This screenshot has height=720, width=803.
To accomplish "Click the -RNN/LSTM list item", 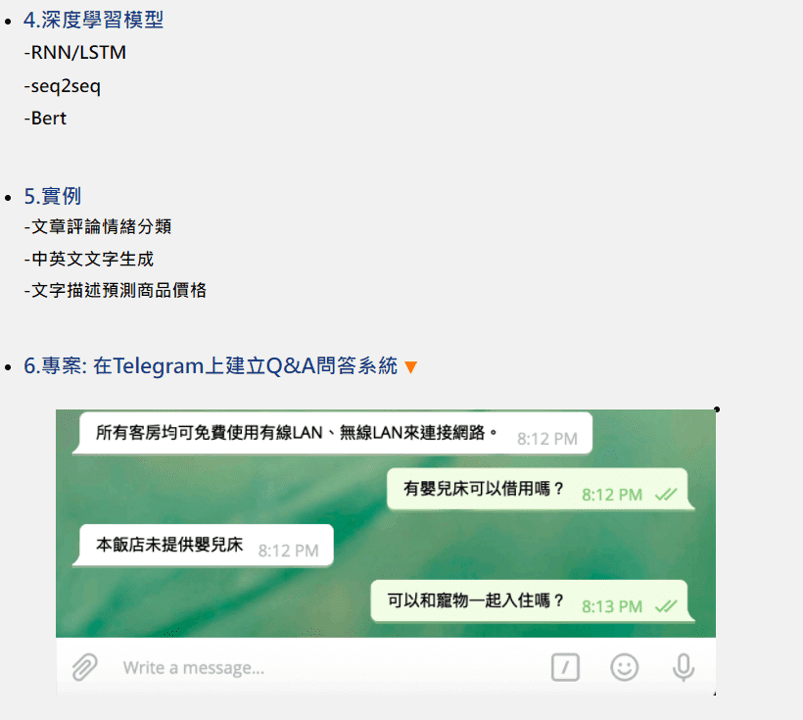I will (x=75, y=52).
